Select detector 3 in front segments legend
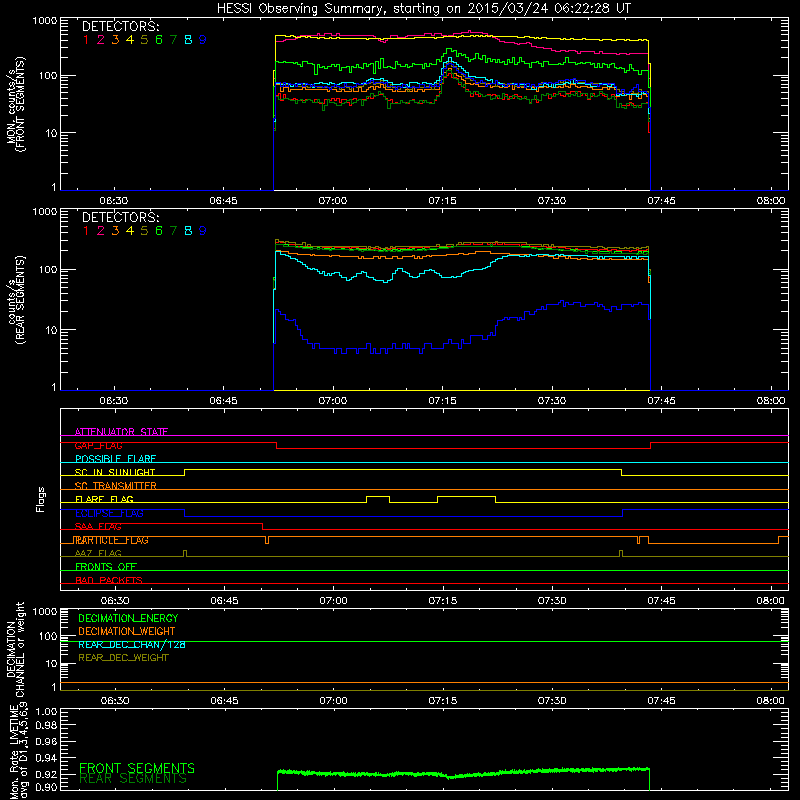The width and height of the screenshot is (800, 800). 115,40
